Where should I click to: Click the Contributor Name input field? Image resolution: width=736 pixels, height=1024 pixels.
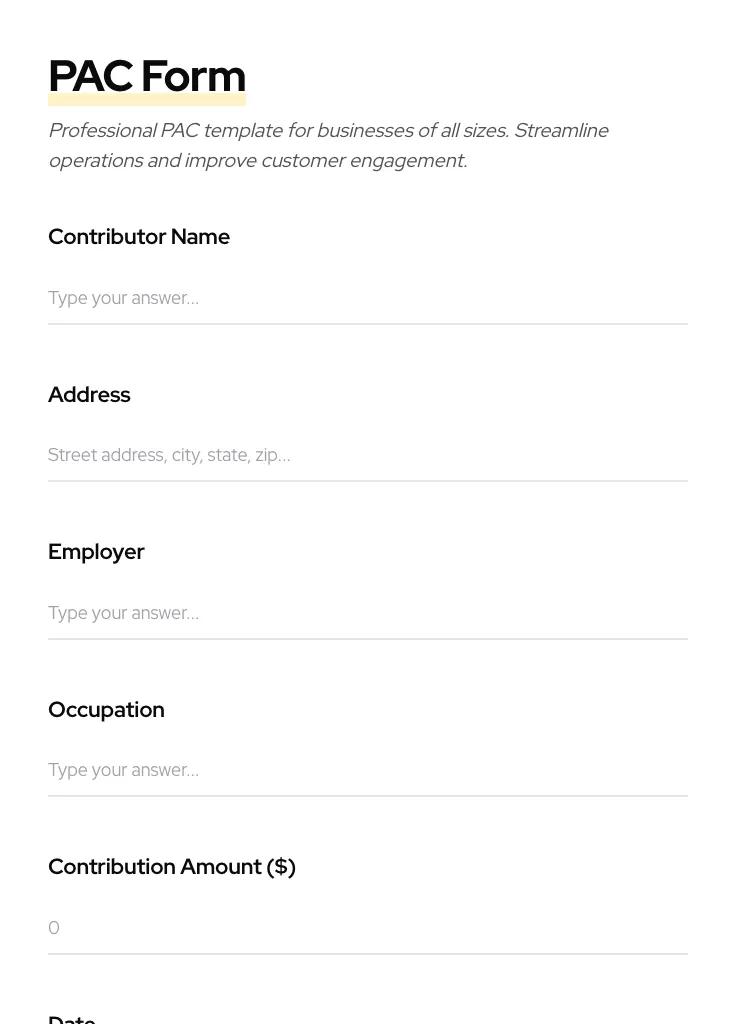pyautogui.click(x=367, y=298)
